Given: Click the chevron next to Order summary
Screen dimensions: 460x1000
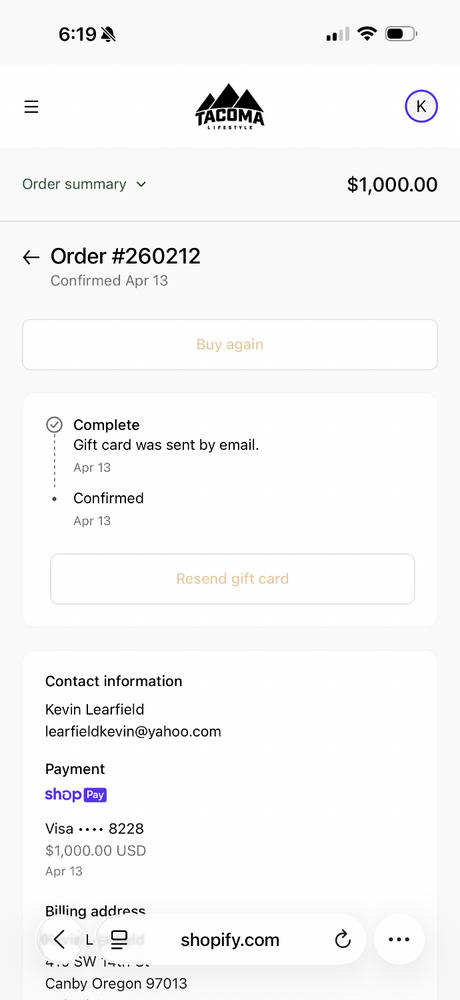Looking at the screenshot, I should [x=141, y=185].
